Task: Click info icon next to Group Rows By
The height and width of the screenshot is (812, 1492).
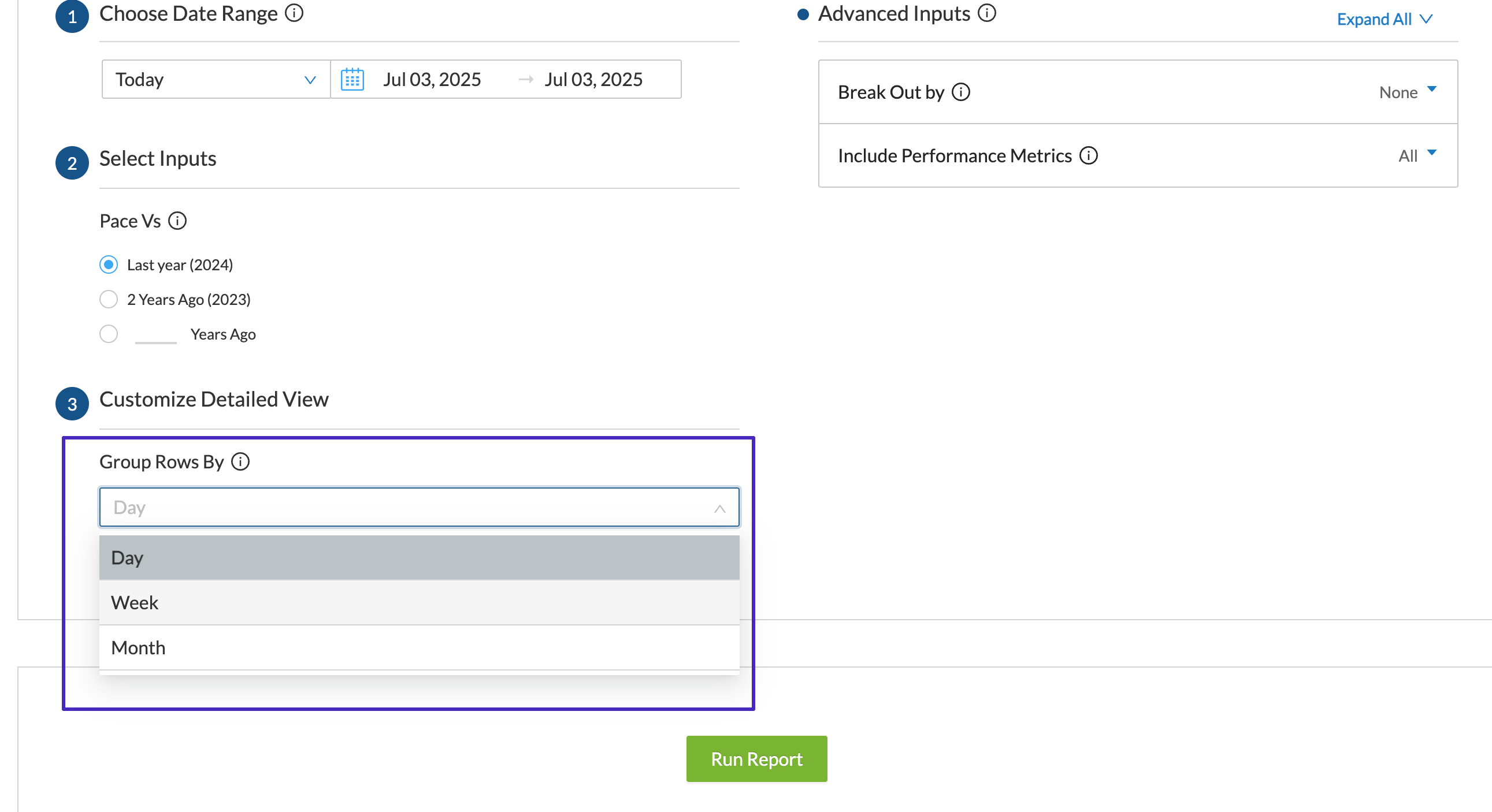Action: (x=240, y=462)
